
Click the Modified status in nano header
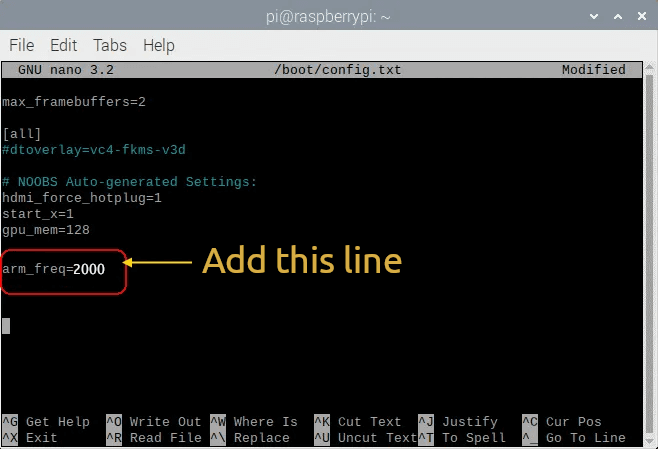point(593,70)
